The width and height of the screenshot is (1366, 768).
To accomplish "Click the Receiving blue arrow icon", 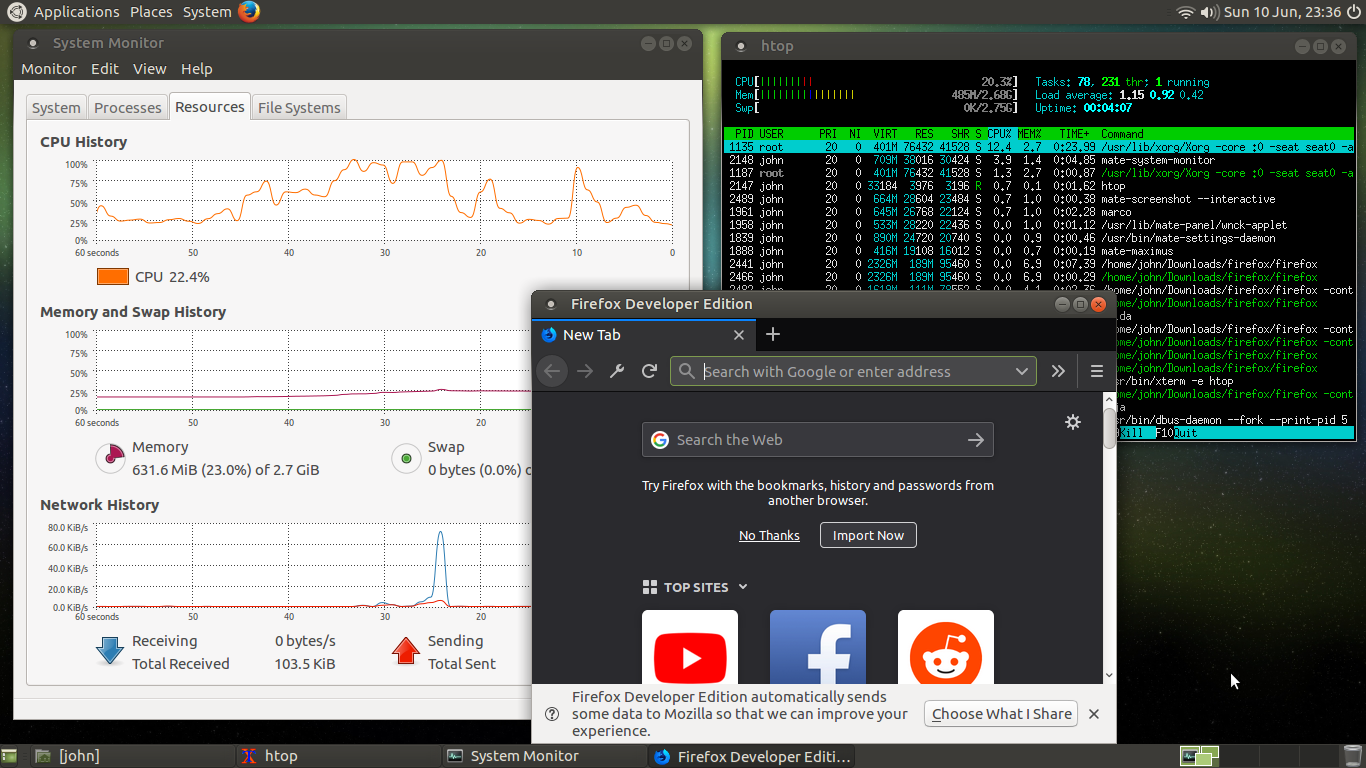I will 109,651.
